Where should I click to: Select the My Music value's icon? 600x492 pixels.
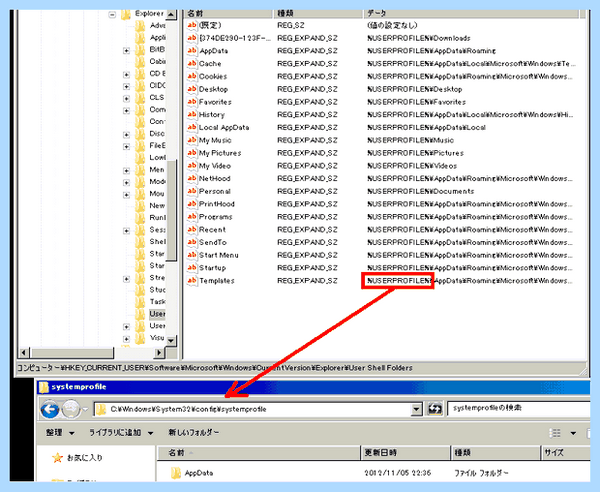[192, 140]
